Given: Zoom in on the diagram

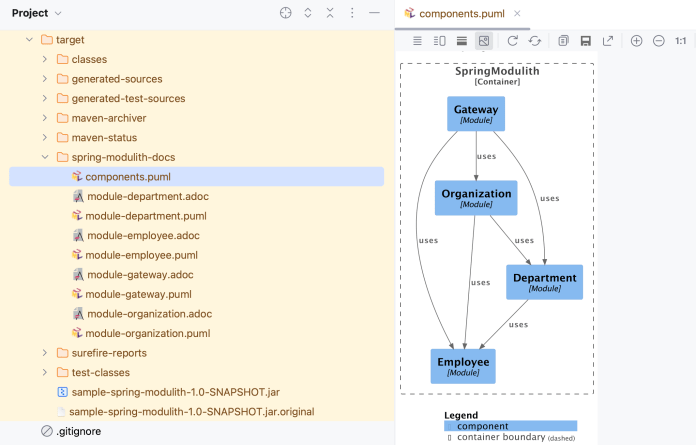Looking at the screenshot, I should pyautogui.click(x=636, y=41).
